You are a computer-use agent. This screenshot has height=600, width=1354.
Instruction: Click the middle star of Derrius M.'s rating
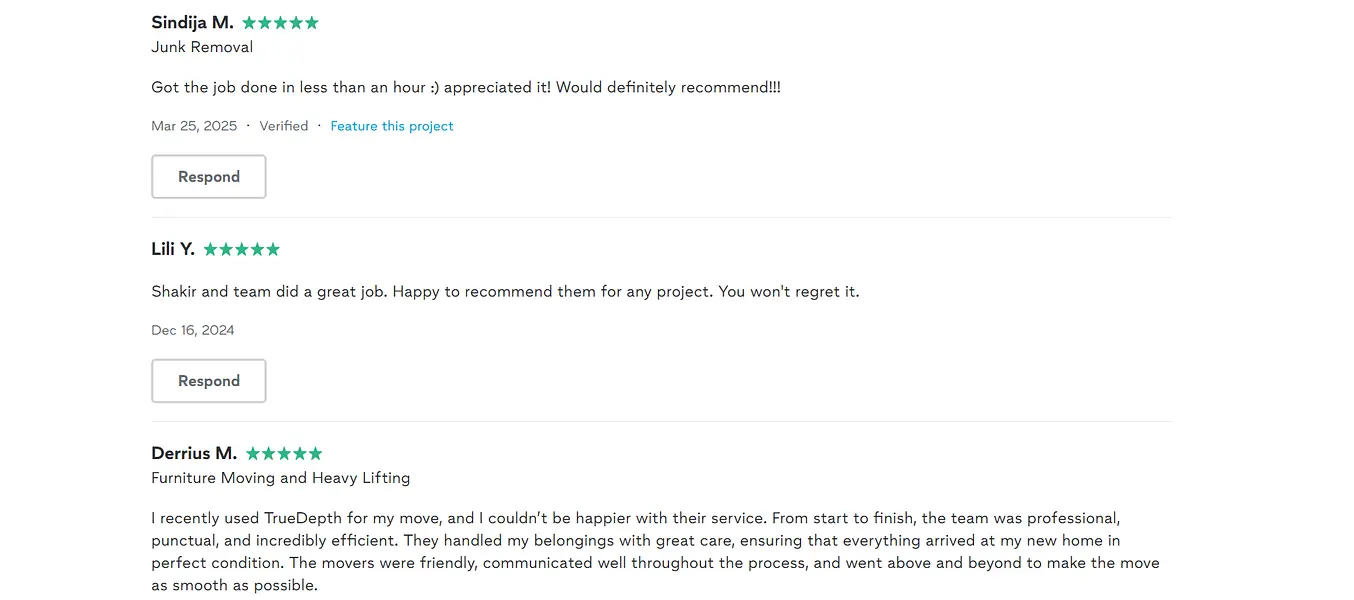284,453
